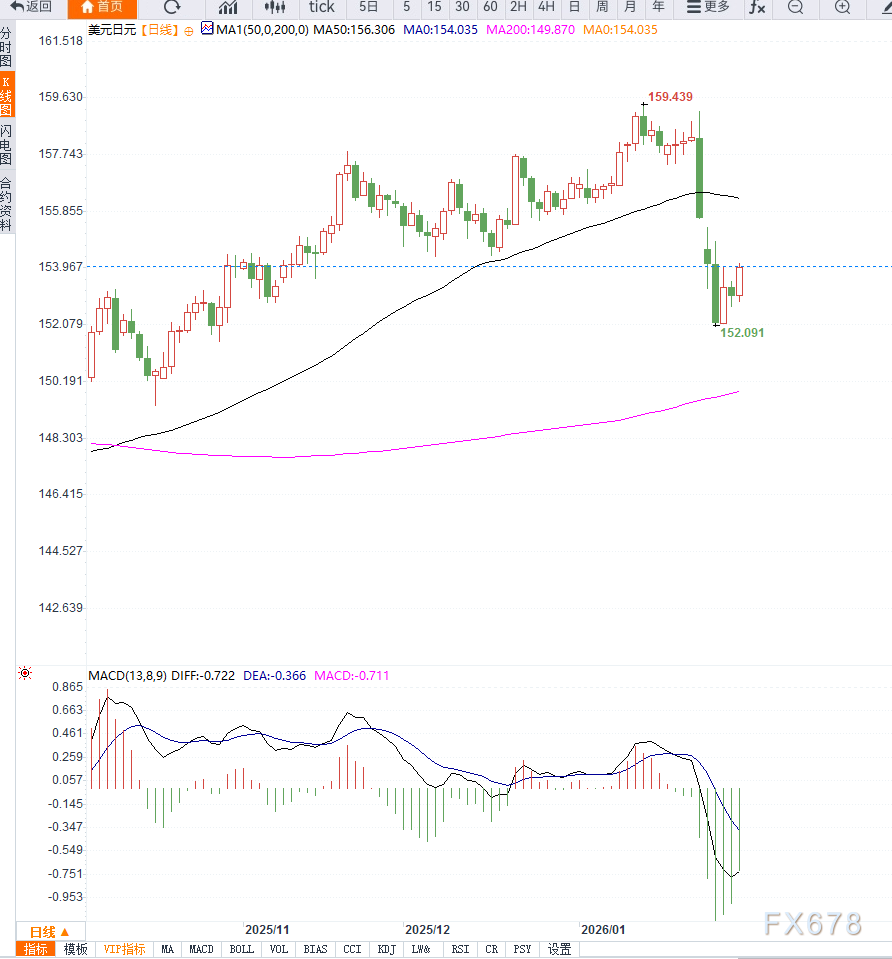Open the bar chart type icon
The width and height of the screenshot is (892, 959).
228,7
